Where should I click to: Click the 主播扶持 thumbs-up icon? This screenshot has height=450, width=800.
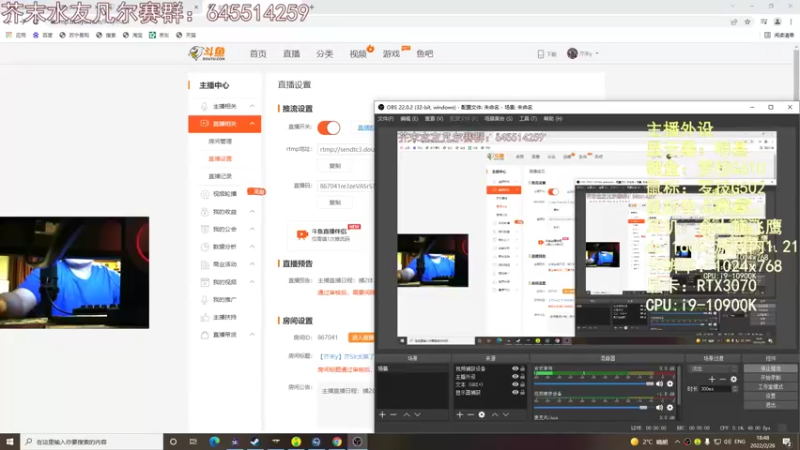tap(205, 317)
